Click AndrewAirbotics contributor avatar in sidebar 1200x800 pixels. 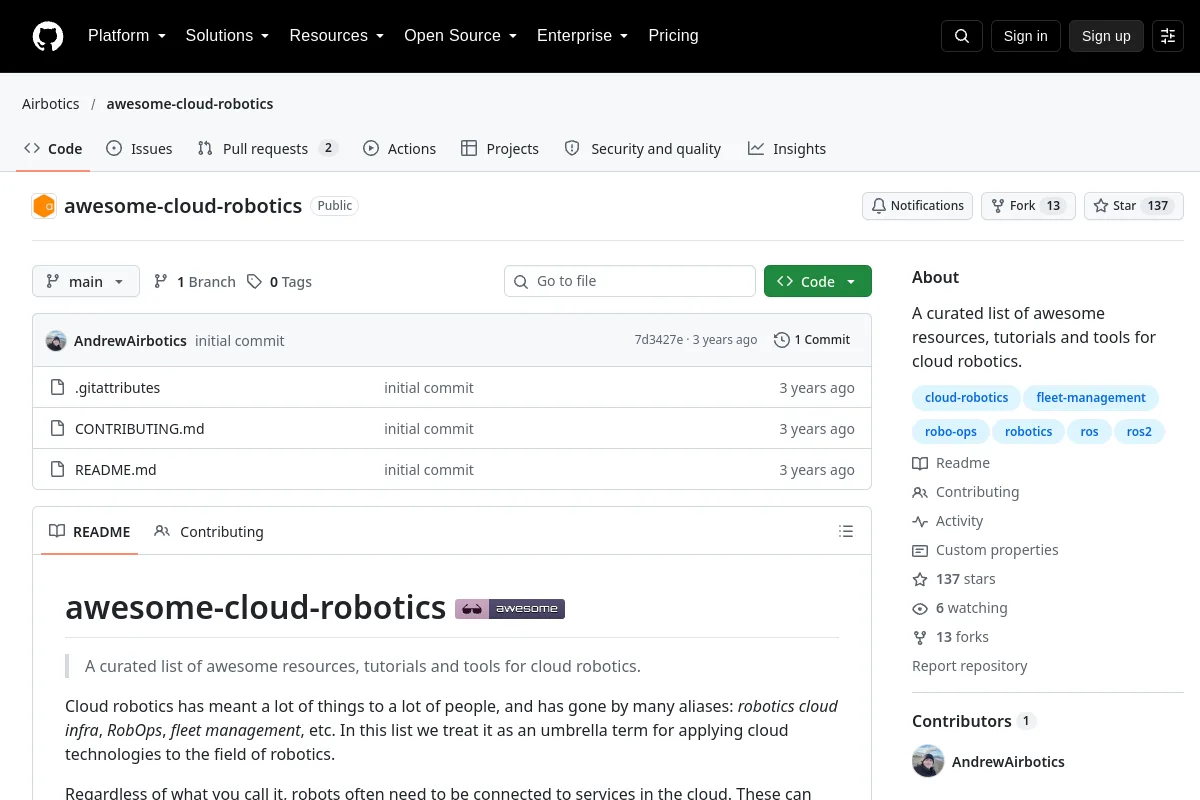[928, 761]
